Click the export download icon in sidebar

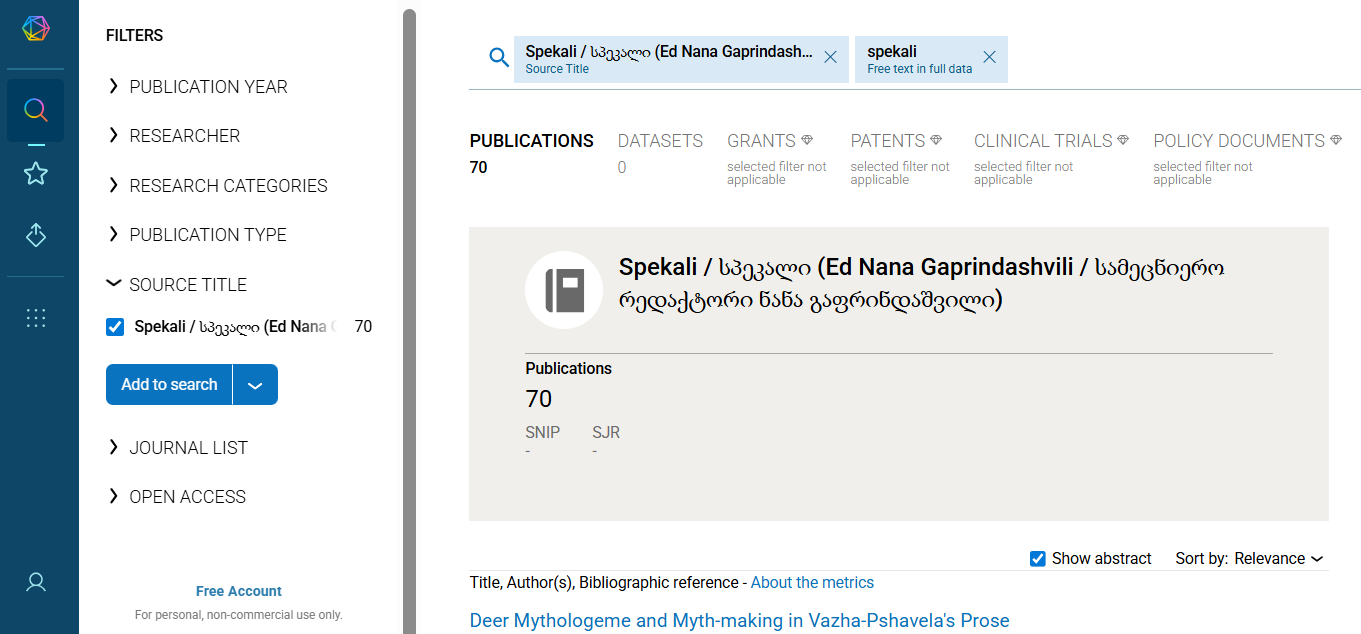(36, 235)
